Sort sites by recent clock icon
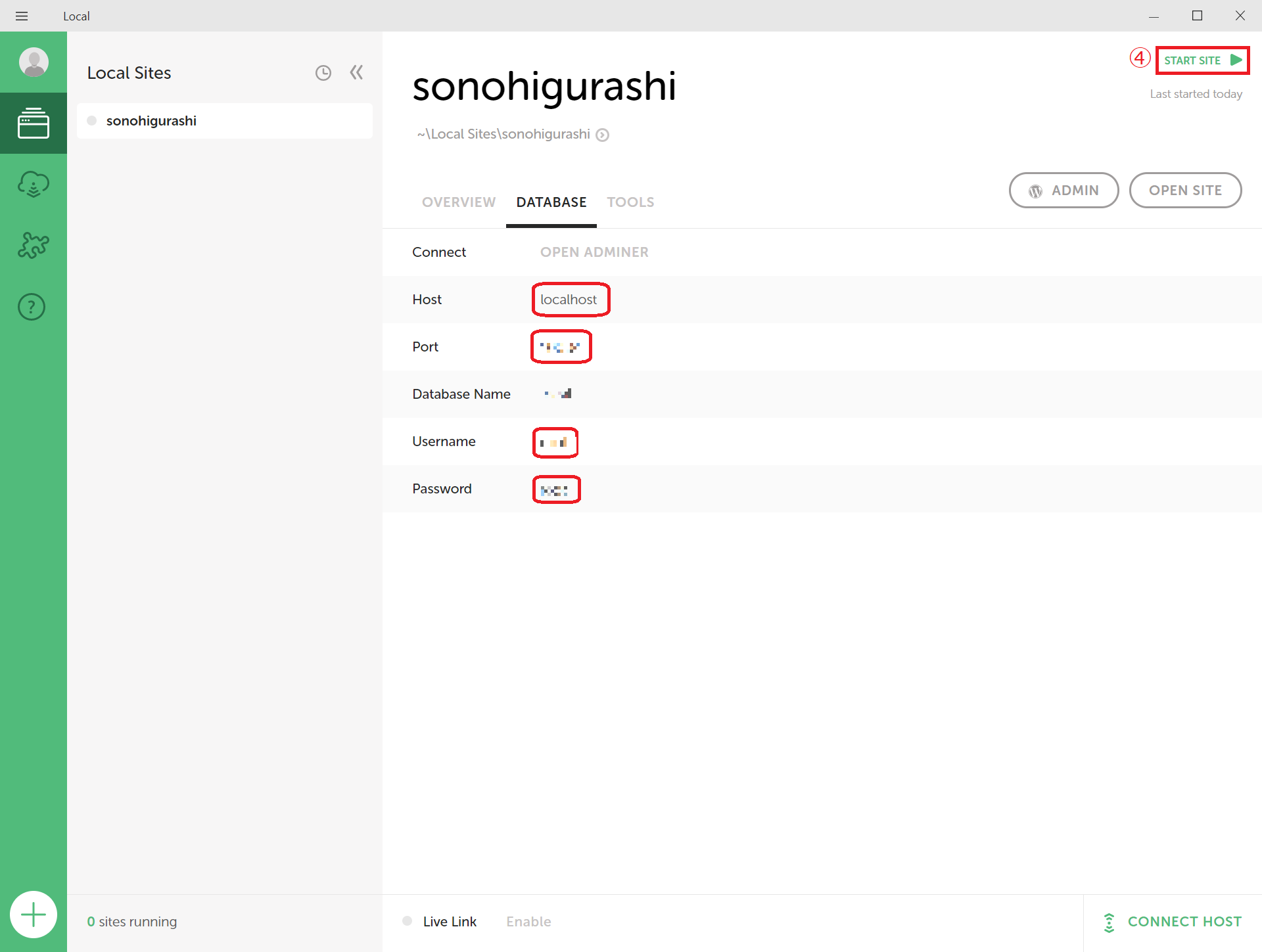The image size is (1262, 952). point(323,73)
